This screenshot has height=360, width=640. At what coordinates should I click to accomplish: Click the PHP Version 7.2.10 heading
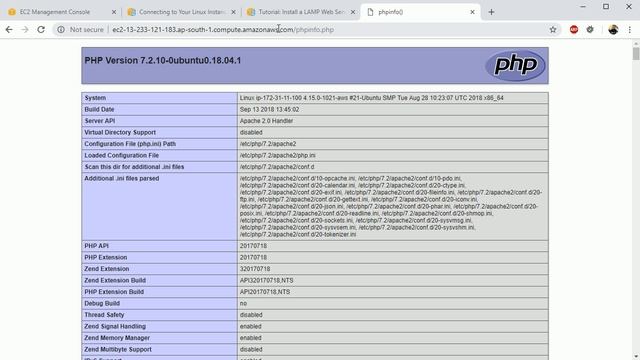click(162, 60)
